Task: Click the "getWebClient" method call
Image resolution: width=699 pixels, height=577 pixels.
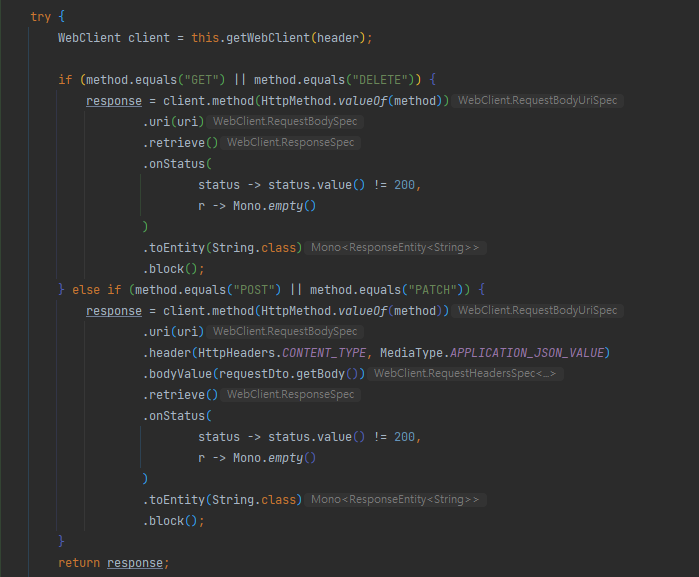Action: (x=268, y=38)
